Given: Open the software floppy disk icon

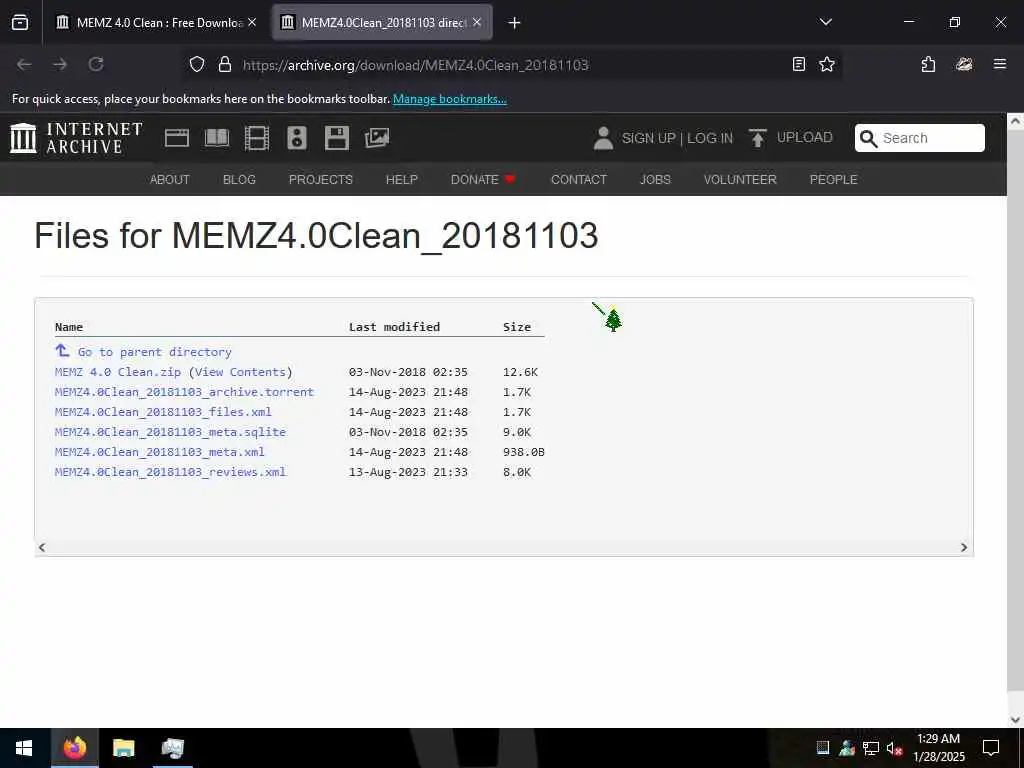Looking at the screenshot, I should (x=337, y=138).
